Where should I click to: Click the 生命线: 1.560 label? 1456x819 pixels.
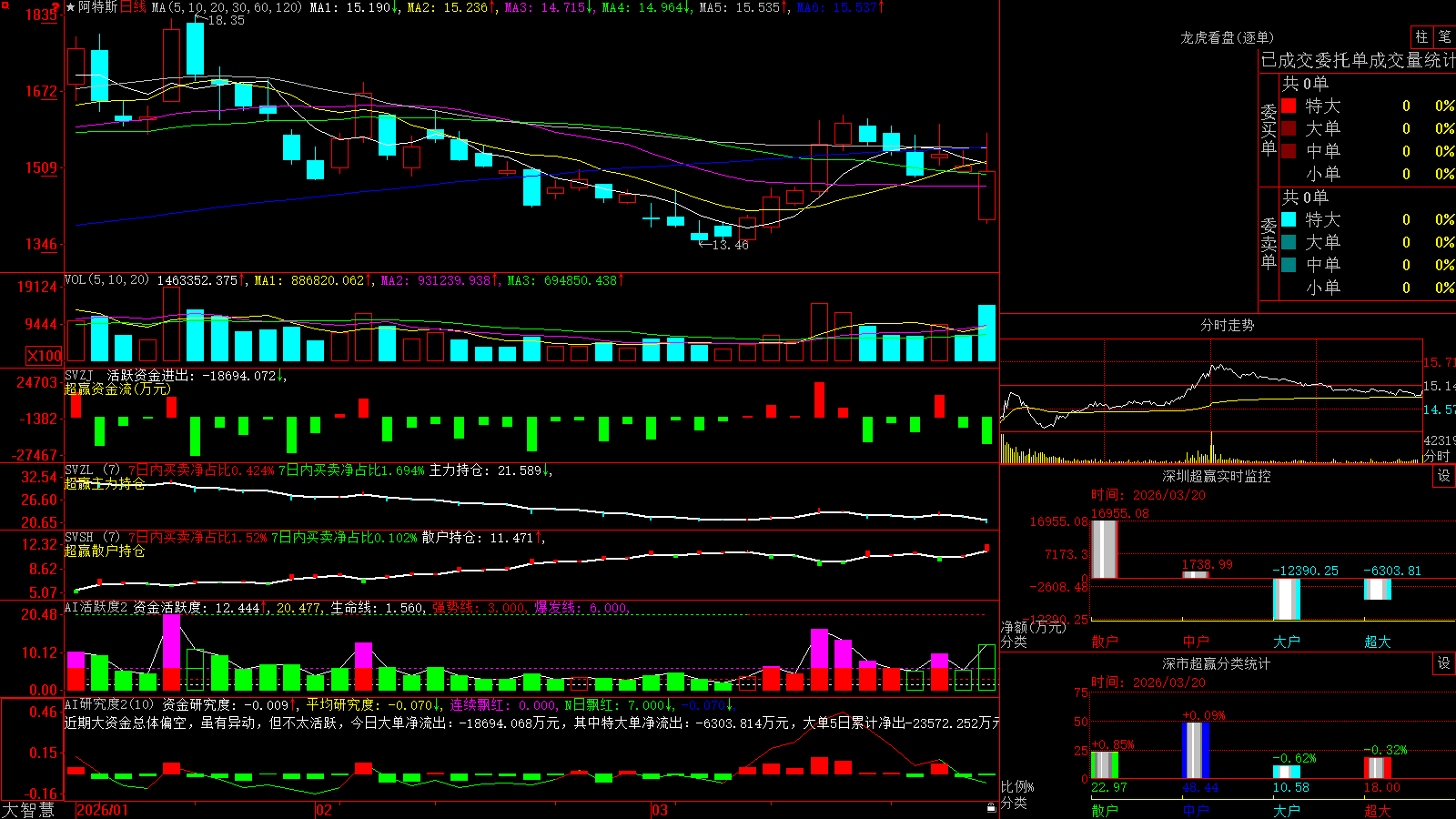tap(377, 608)
